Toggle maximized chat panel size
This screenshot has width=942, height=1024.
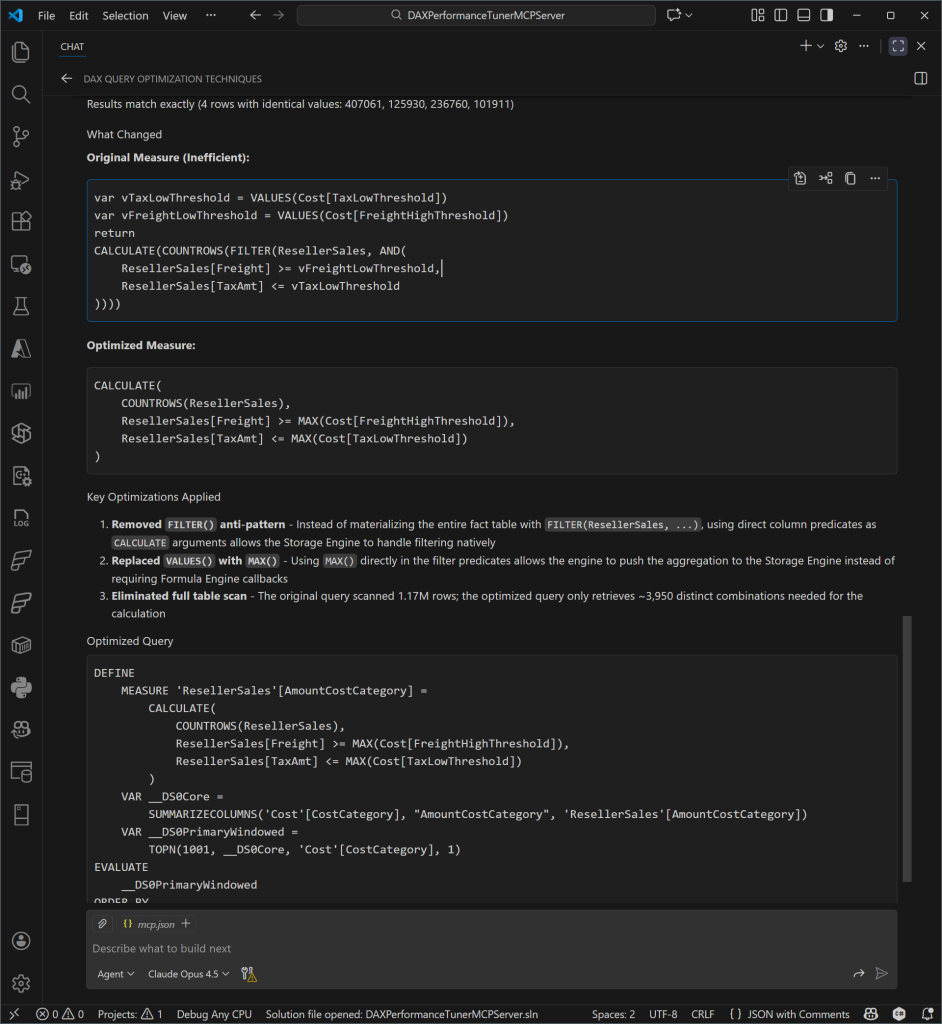click(897, 46)
